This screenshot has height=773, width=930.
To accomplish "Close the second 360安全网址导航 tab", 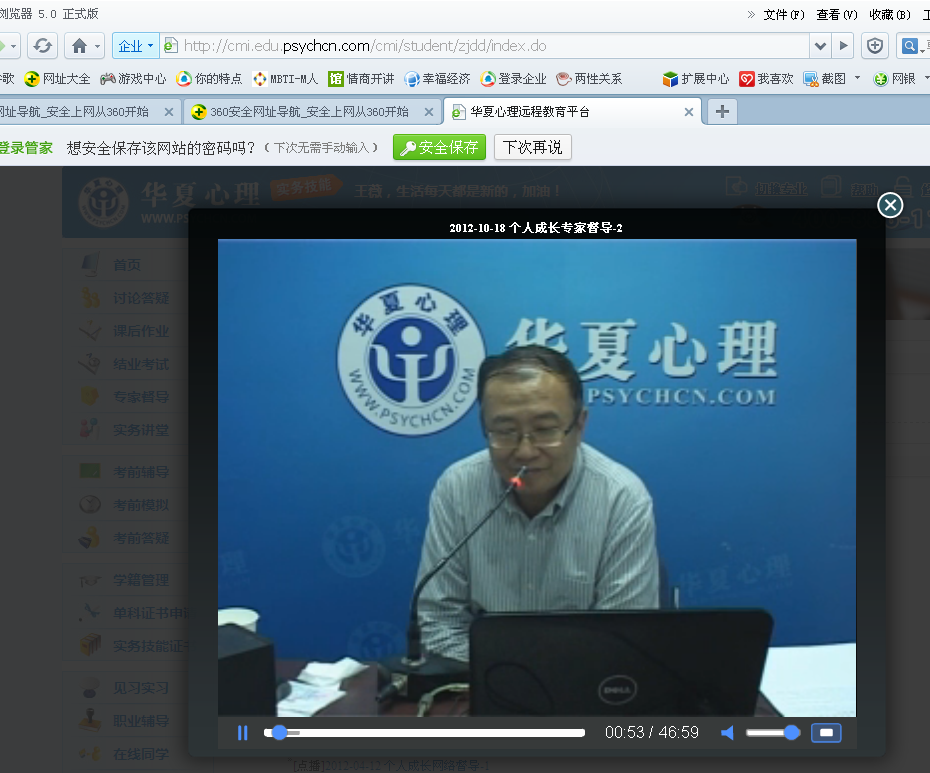I will pyautogui.click(x=428, y=112).
